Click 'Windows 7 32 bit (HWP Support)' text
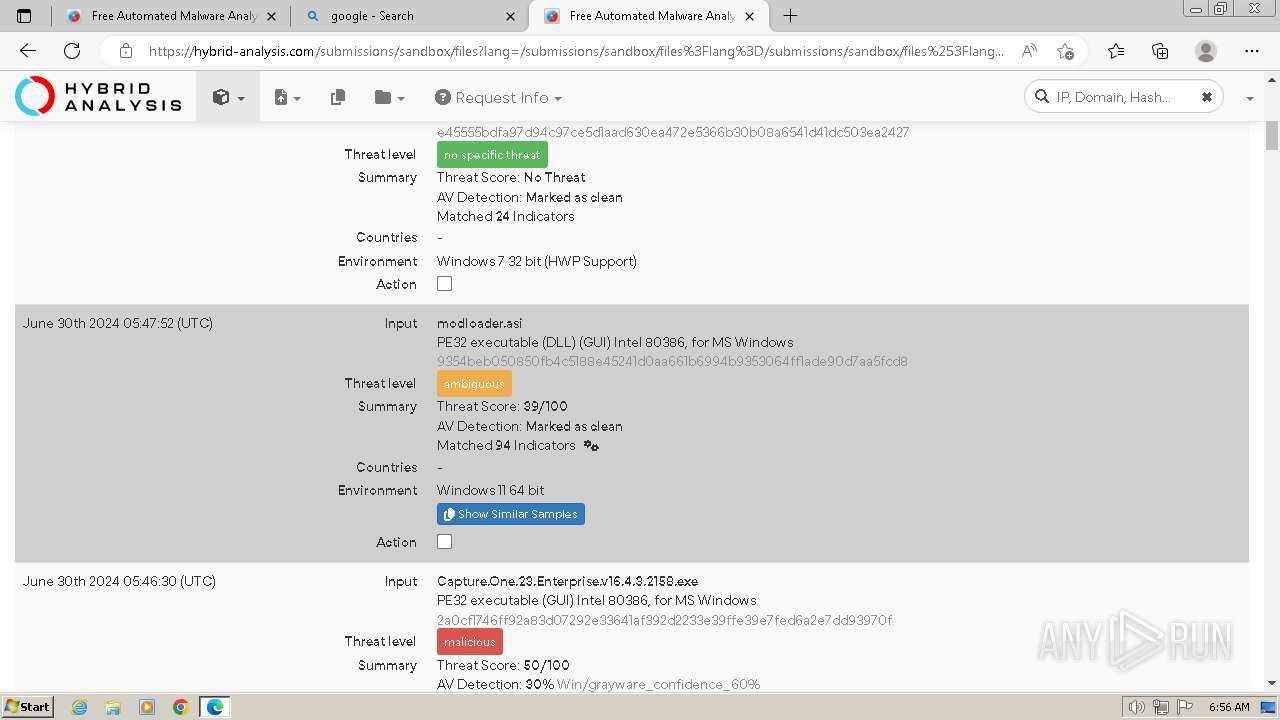Viewport: 1280px width, 720px height. 537,261
